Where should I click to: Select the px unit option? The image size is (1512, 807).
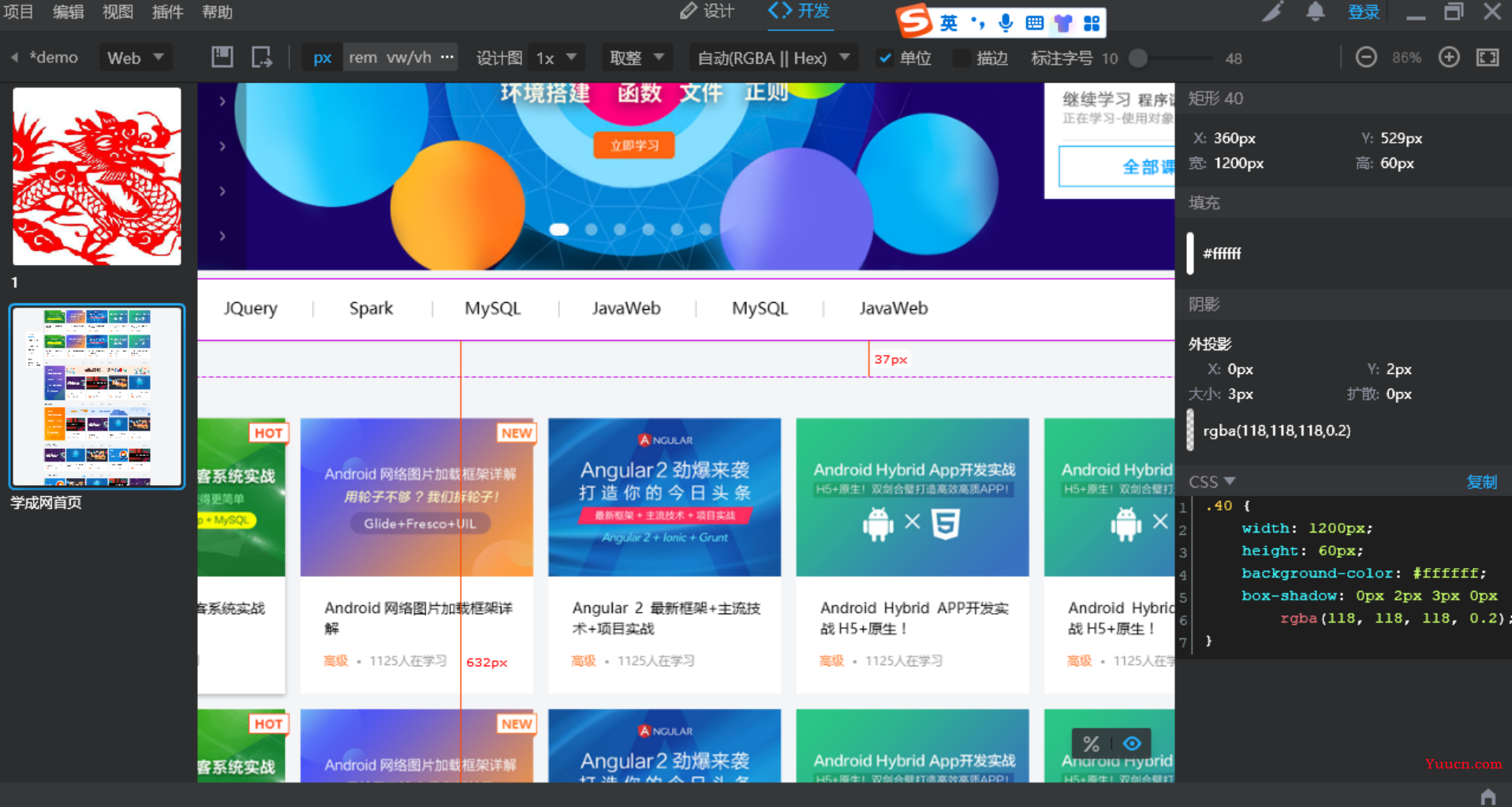(x=323, y=58)
